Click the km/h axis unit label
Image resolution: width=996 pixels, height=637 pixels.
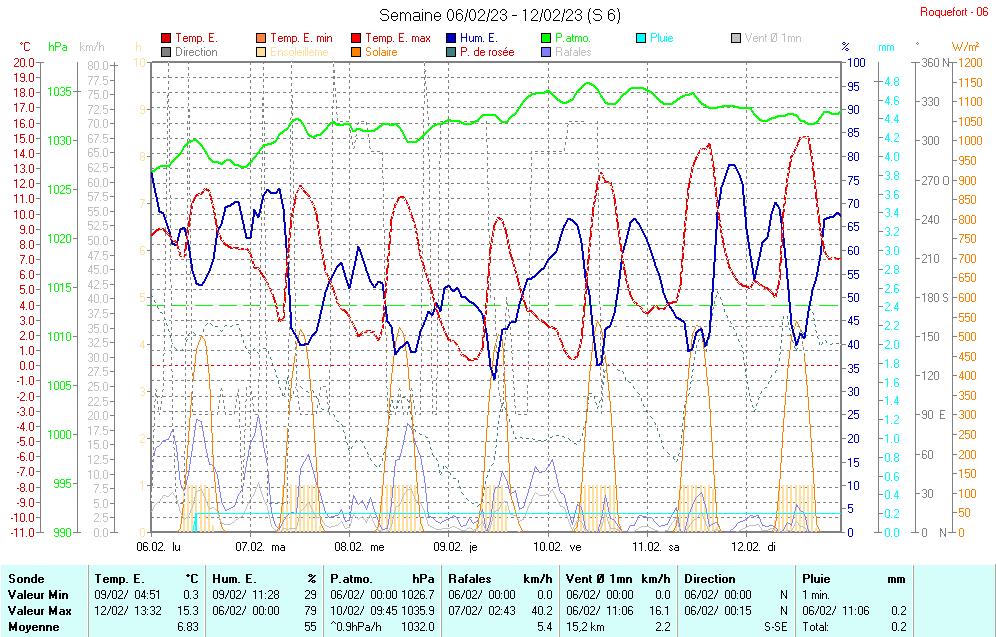coord(92,47)
